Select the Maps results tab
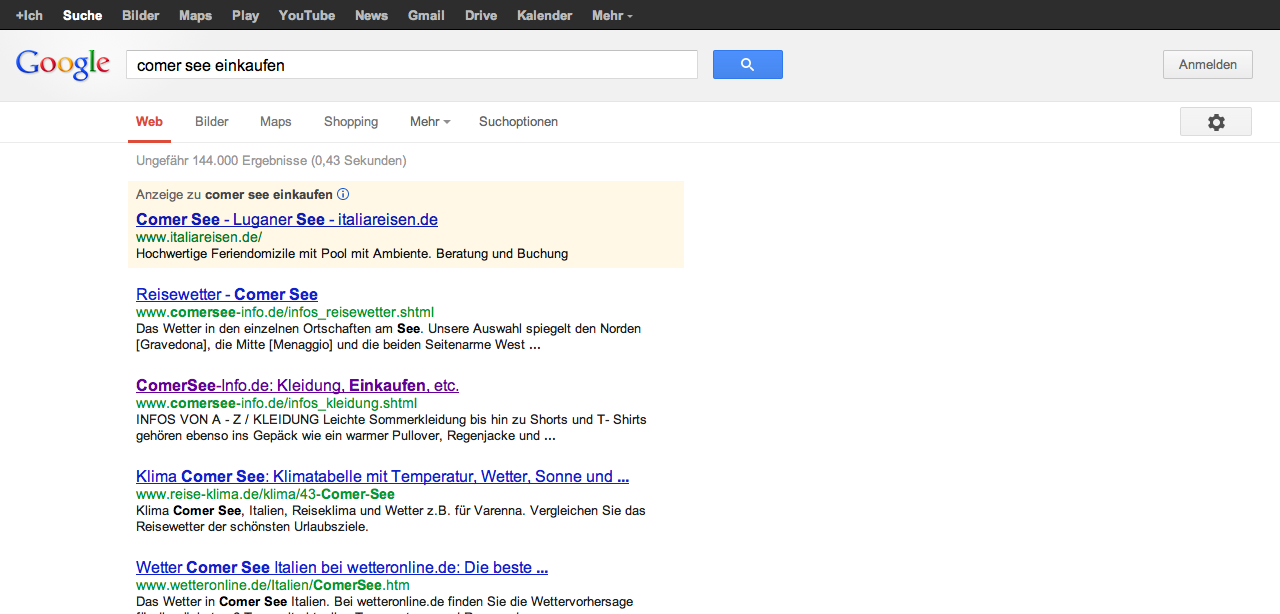 [276, 122]
